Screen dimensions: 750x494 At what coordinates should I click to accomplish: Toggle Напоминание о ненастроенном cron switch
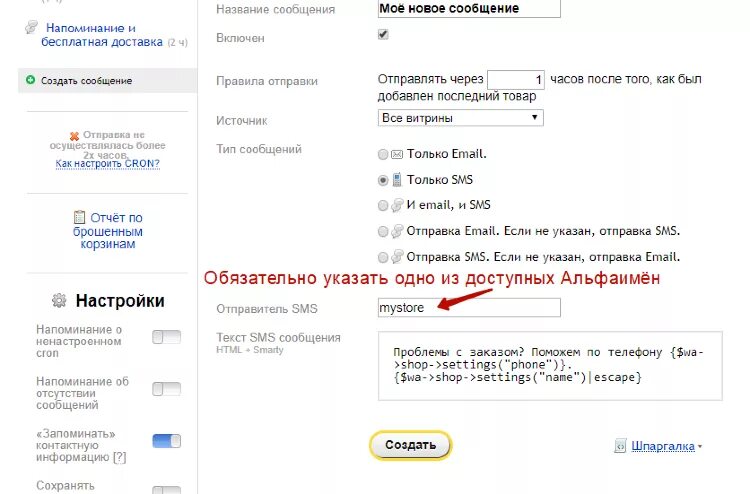166,337
